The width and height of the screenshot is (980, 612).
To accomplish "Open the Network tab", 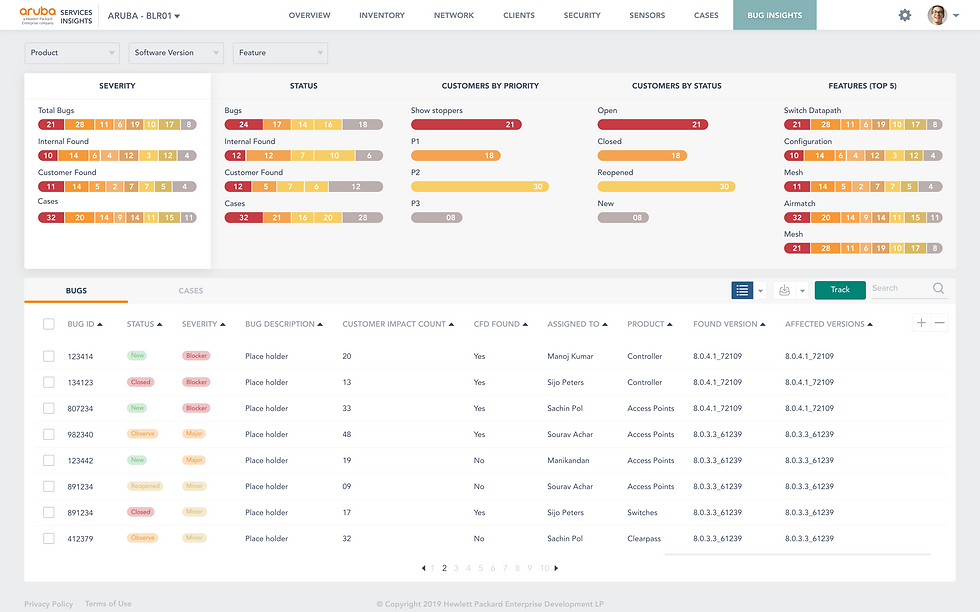I will click(x=454, y=15).
